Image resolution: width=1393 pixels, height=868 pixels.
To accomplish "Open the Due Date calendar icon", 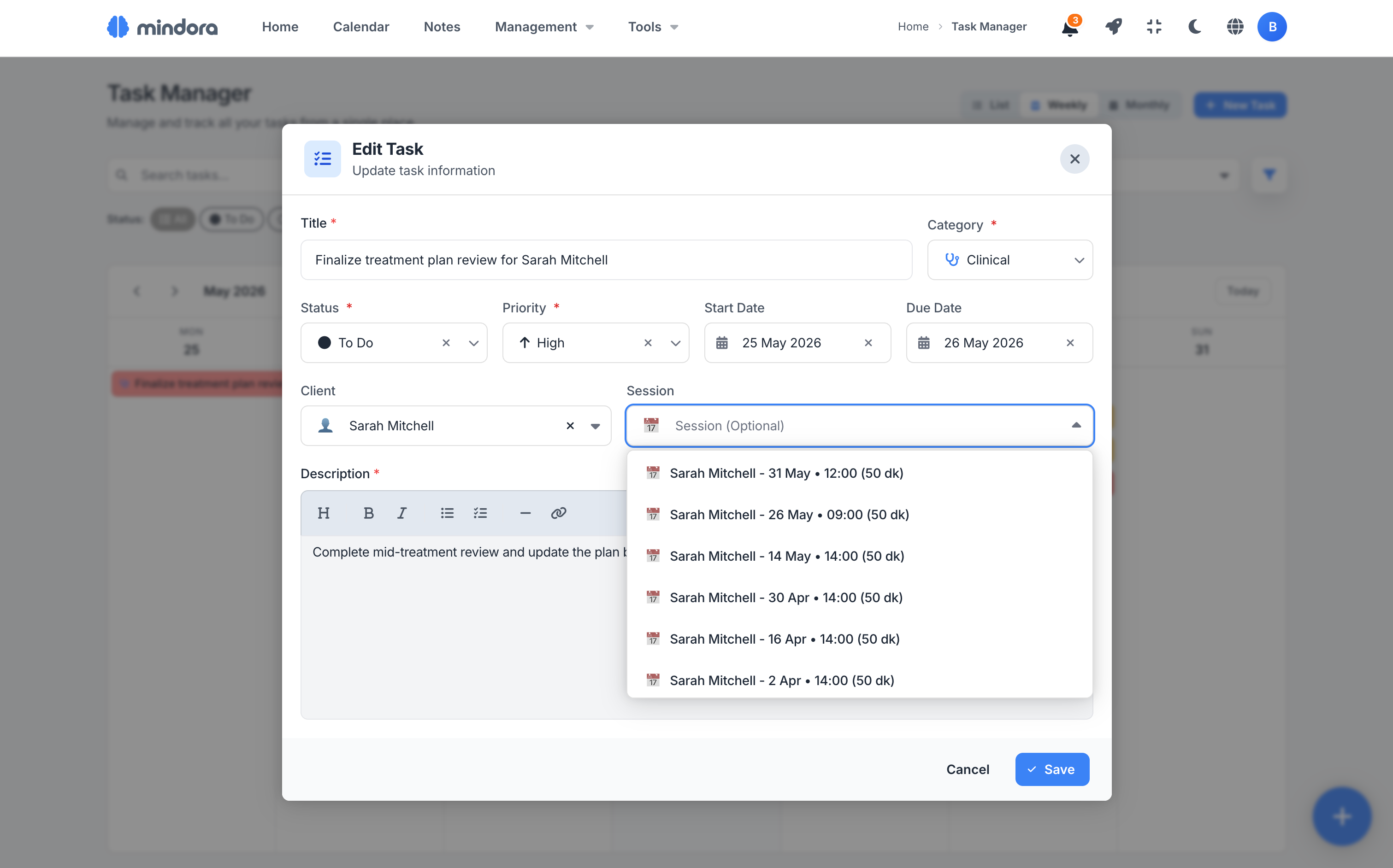I will click(x=924, y=343).
